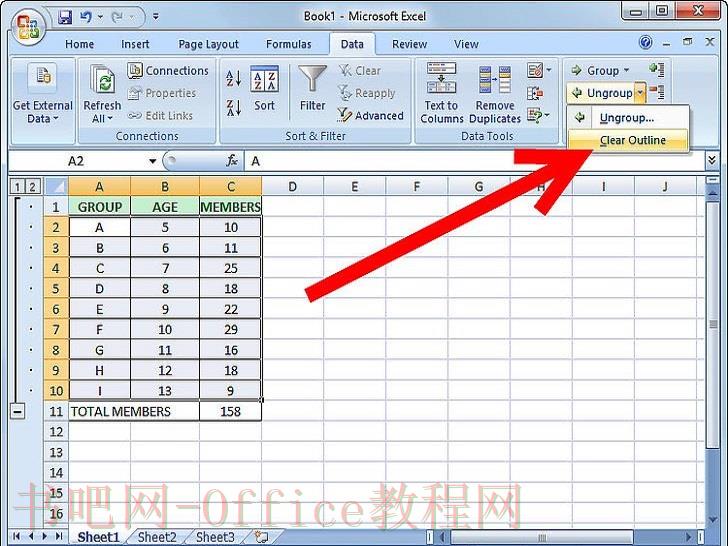Switch to the Review tab
728x546 pixels.
coord(409,44)
